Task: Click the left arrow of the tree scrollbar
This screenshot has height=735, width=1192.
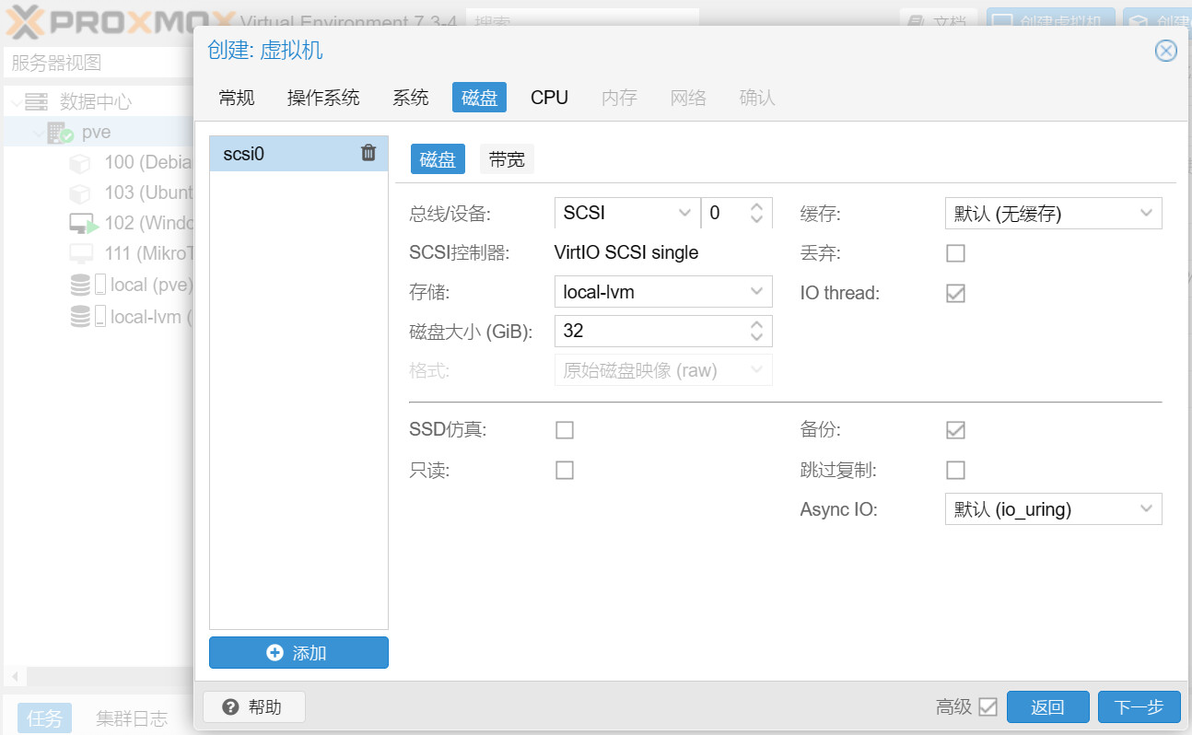Action: (15, 676)
